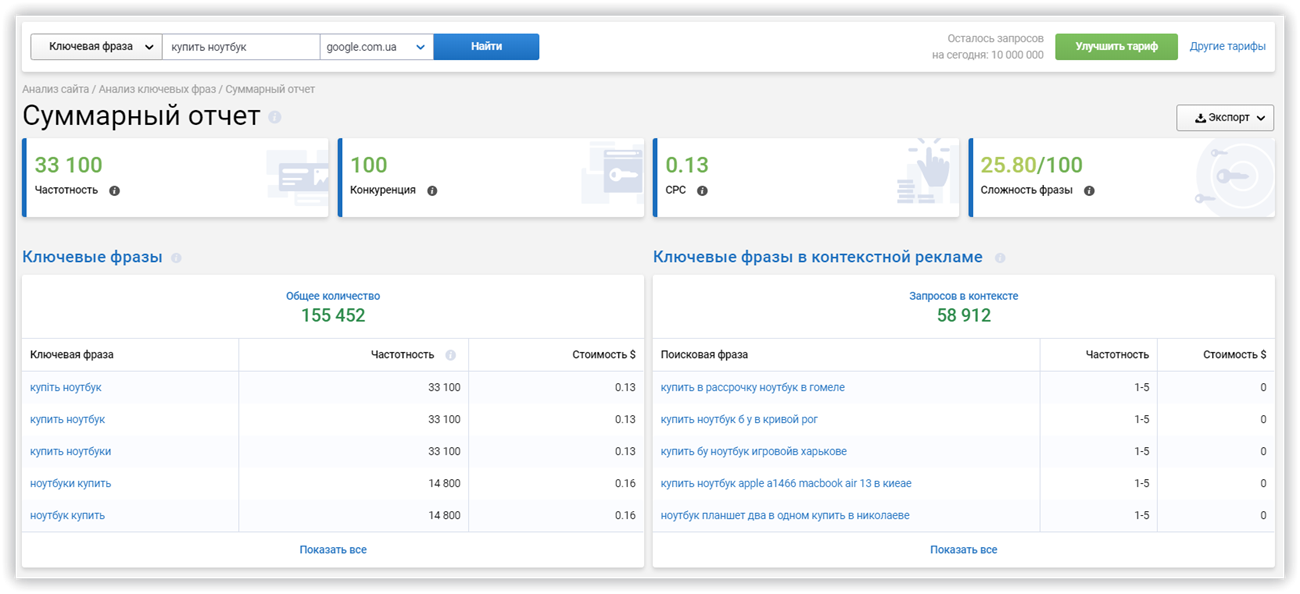Click info icon beside Частотность card label

click(x=114, y=190)
